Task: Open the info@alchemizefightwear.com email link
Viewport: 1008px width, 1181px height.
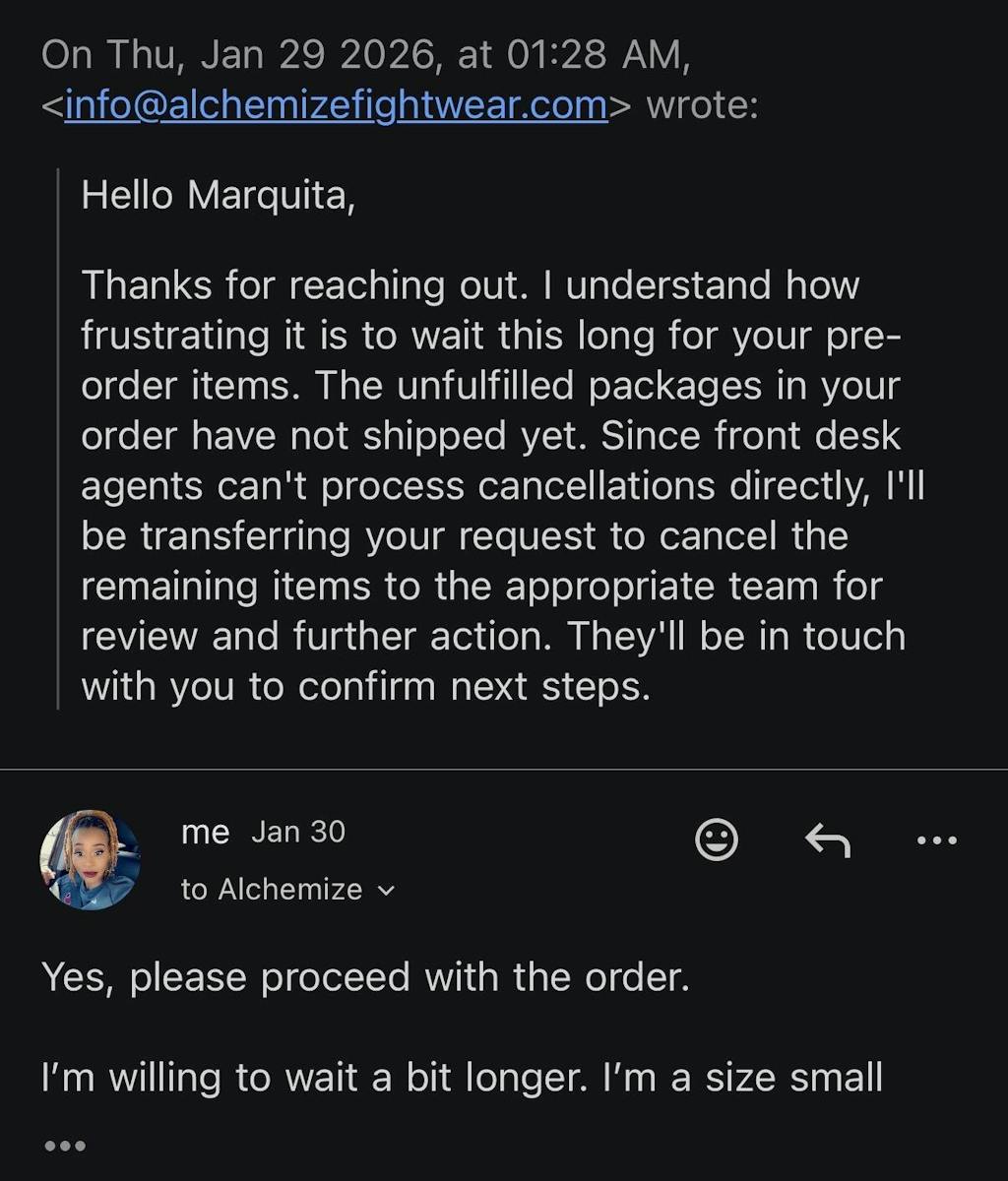Action: (x=336, y=105)
